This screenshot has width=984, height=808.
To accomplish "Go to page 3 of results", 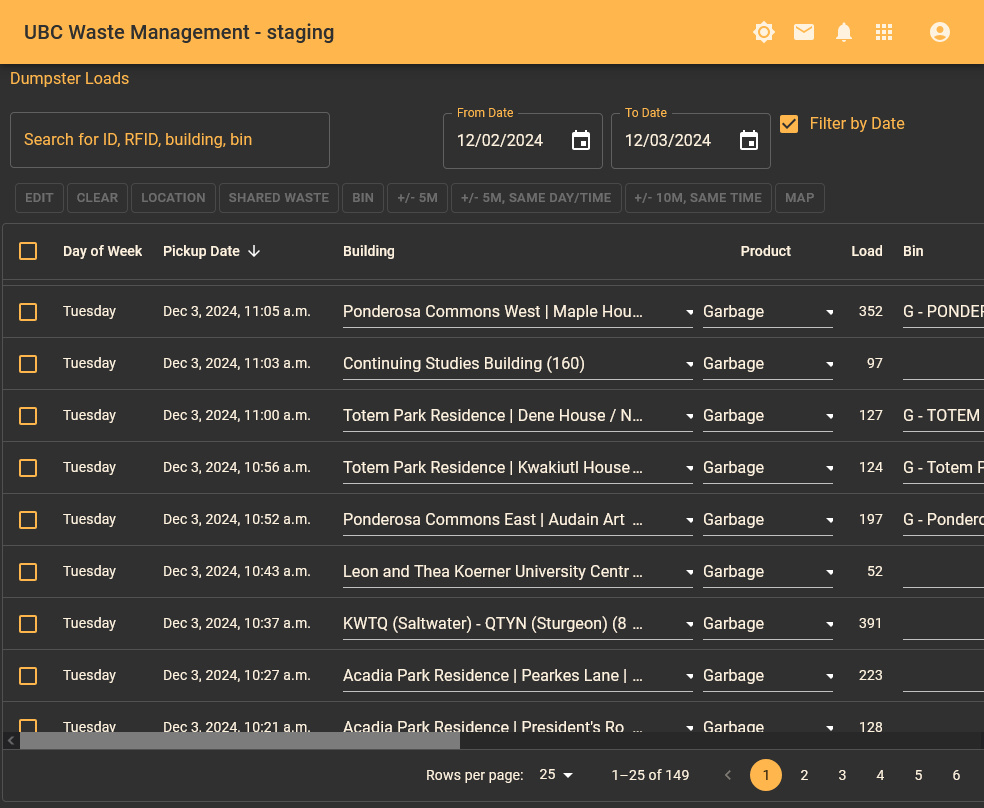I will point(842,775).
